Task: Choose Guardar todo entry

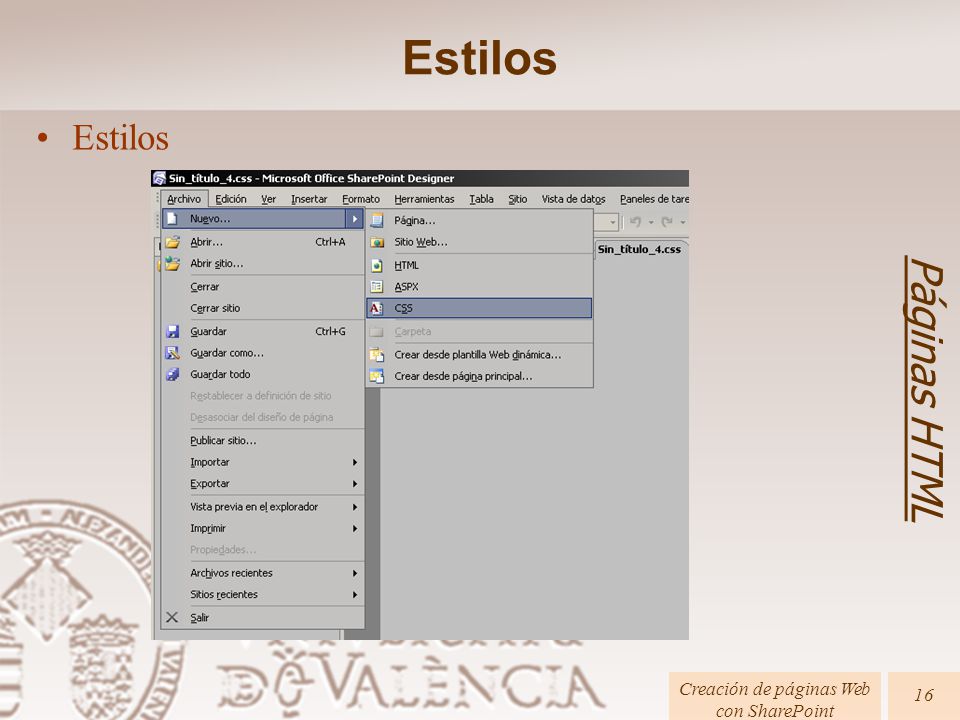Action: point(263,374)
